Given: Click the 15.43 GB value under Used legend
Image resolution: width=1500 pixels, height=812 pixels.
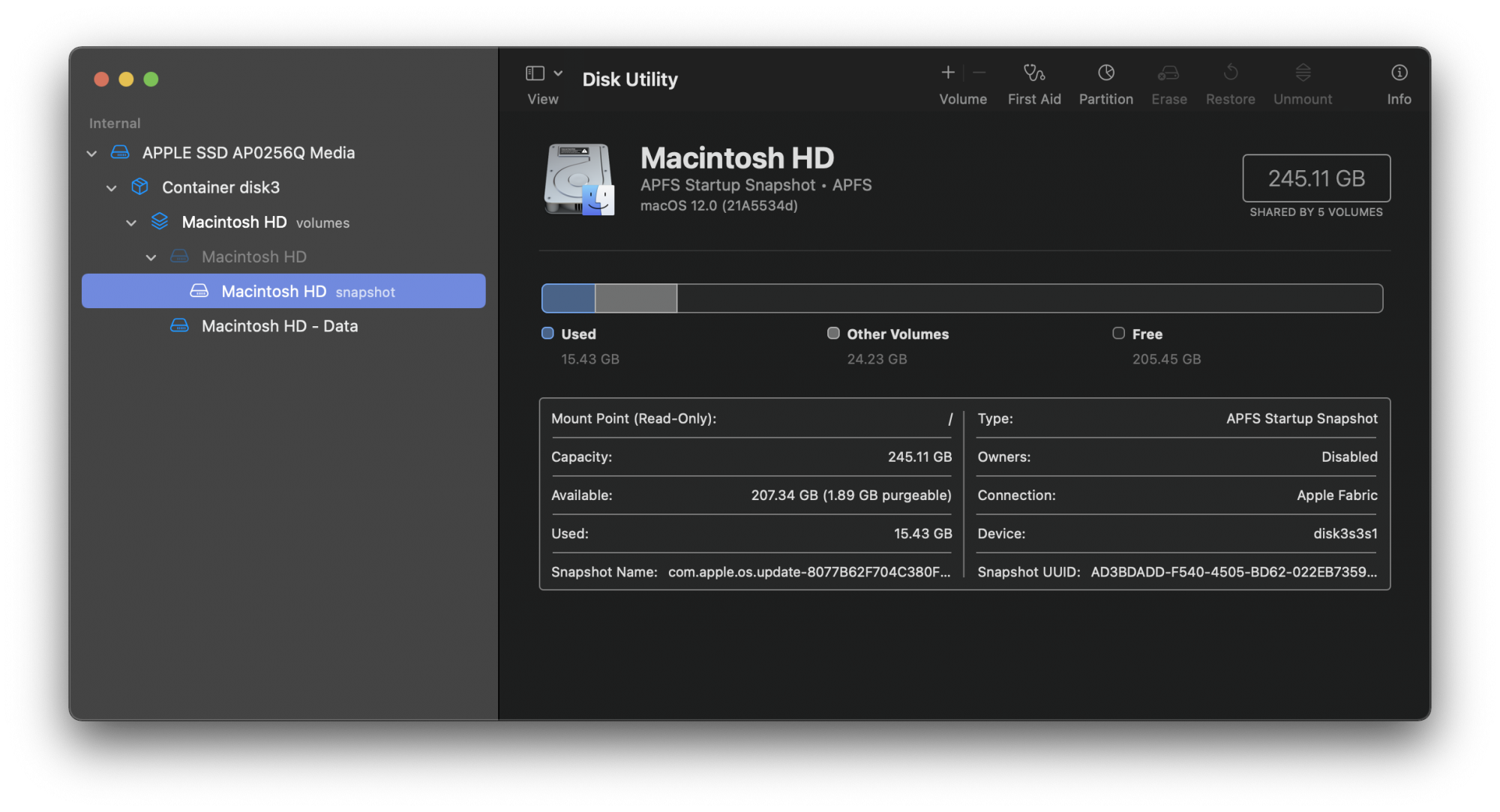Looking at the screenshot, I should click(590, 359).
